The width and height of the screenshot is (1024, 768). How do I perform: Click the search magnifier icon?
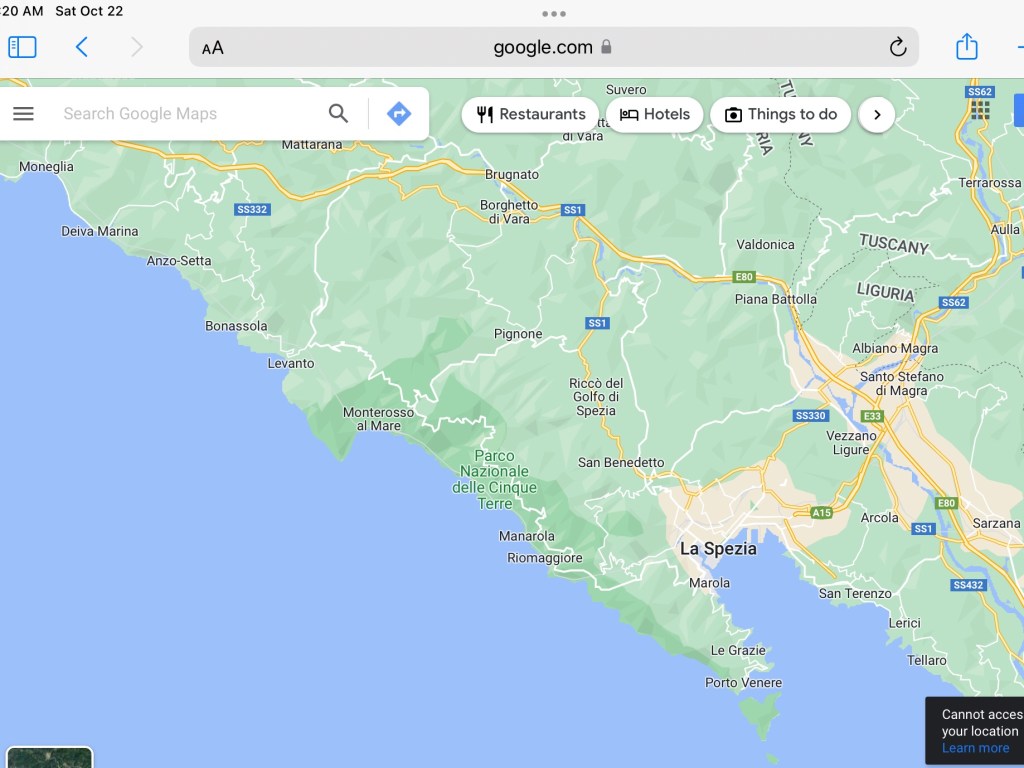click(339, 114)
